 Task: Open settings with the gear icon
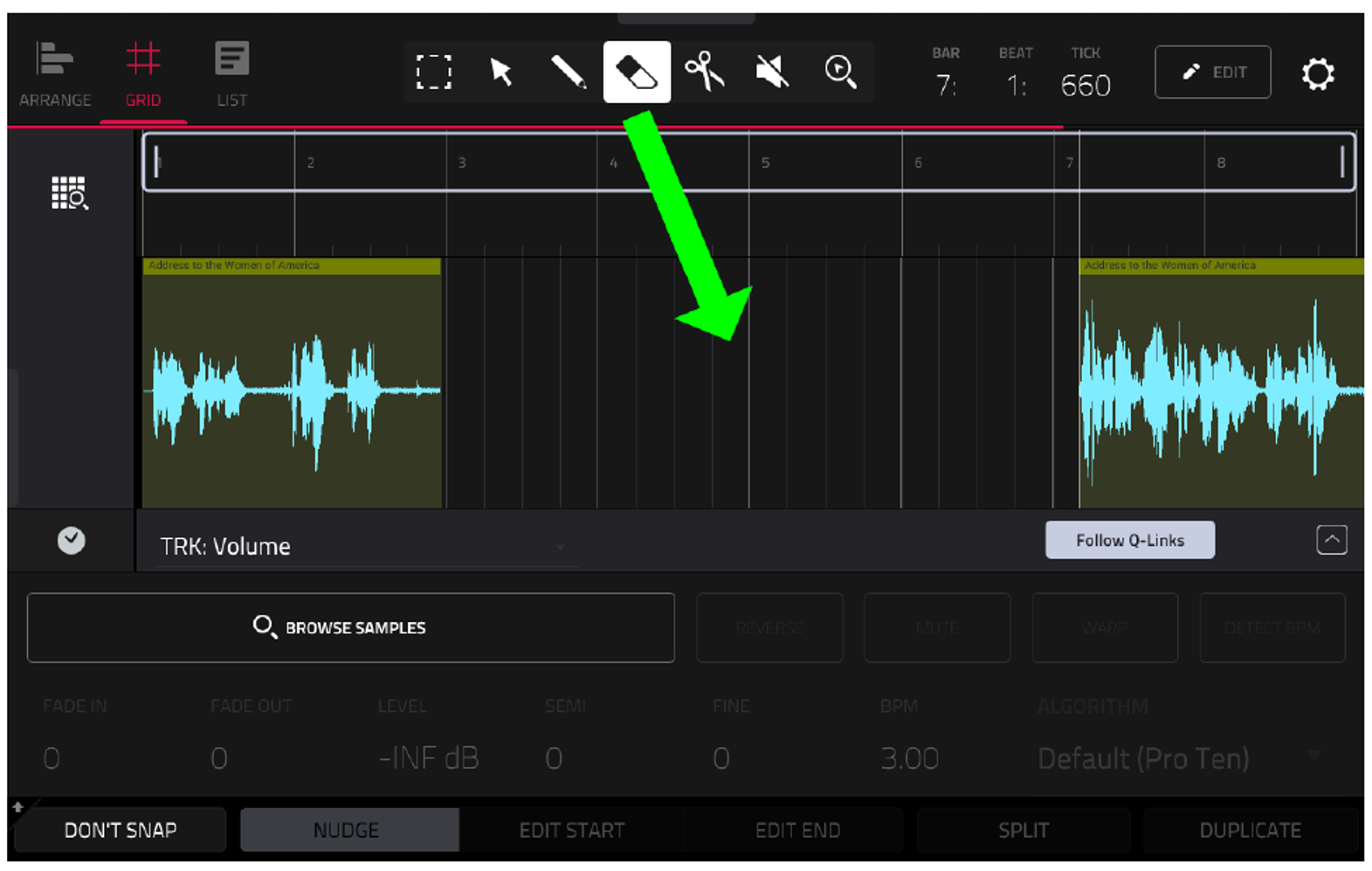(x=1318, y=73)
